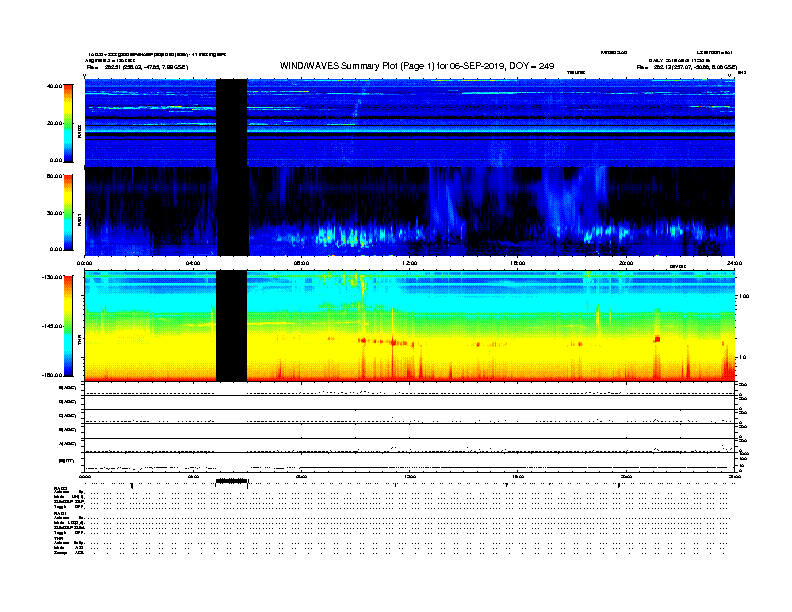Click the red burst near 21:00 in TNR spectrogram
Viewport: 792px width, 612px height.
pyautogui.click(x=657, y=339)
